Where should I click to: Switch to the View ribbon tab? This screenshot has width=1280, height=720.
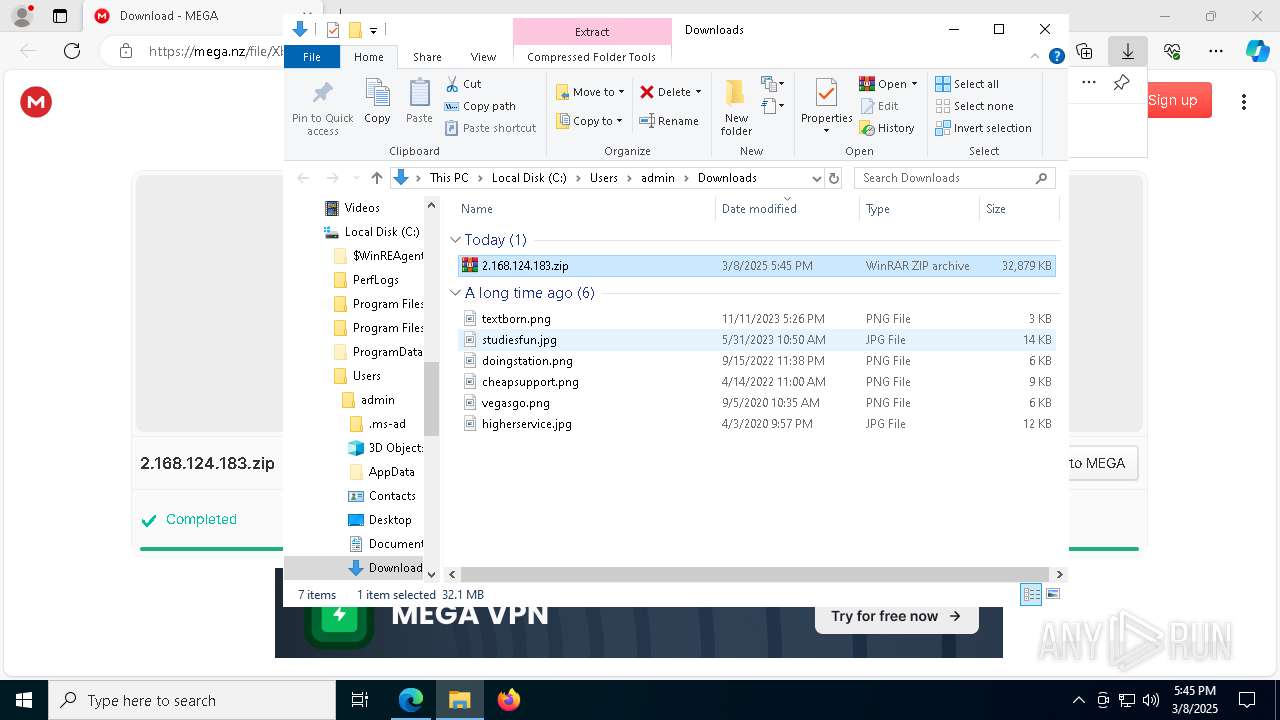click(483, 57)
